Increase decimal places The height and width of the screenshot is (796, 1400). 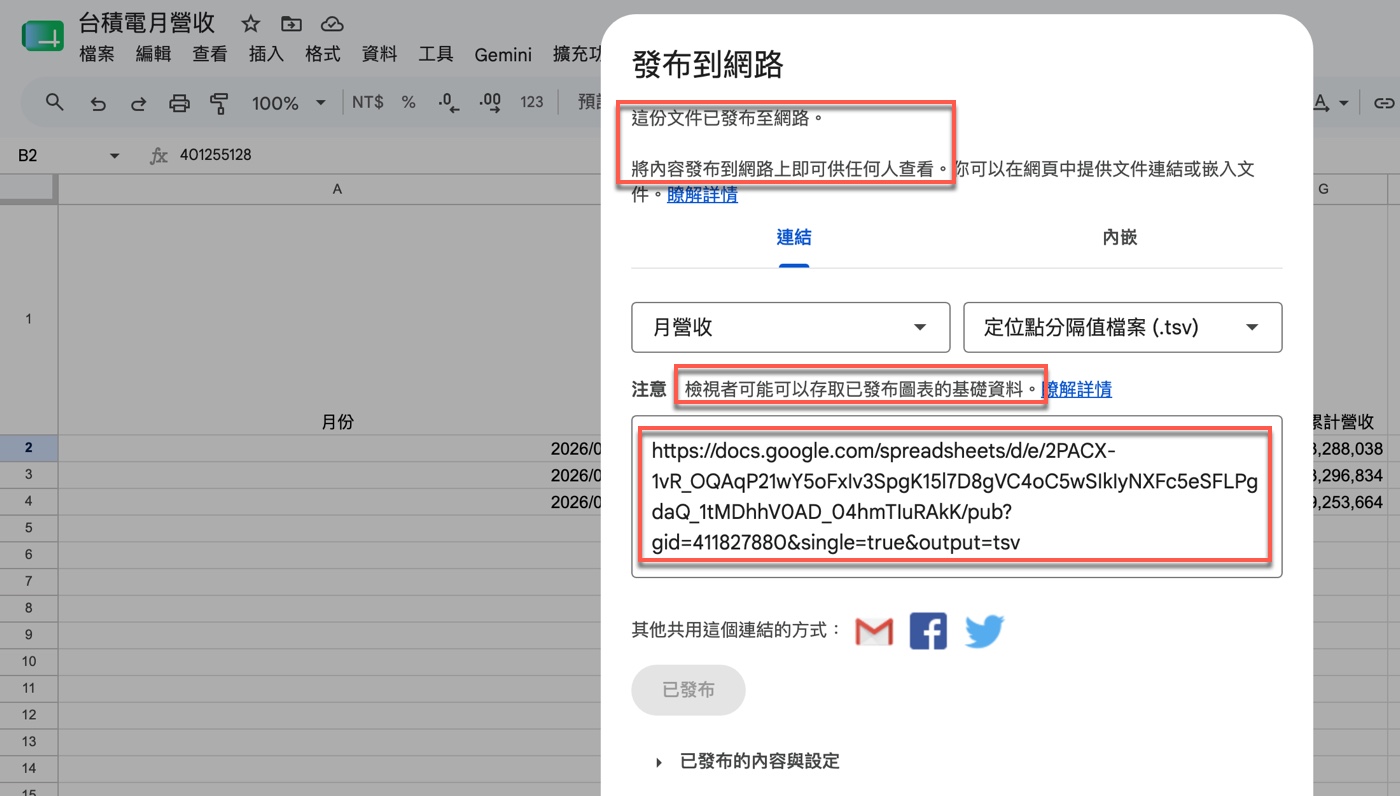point(490,102)
